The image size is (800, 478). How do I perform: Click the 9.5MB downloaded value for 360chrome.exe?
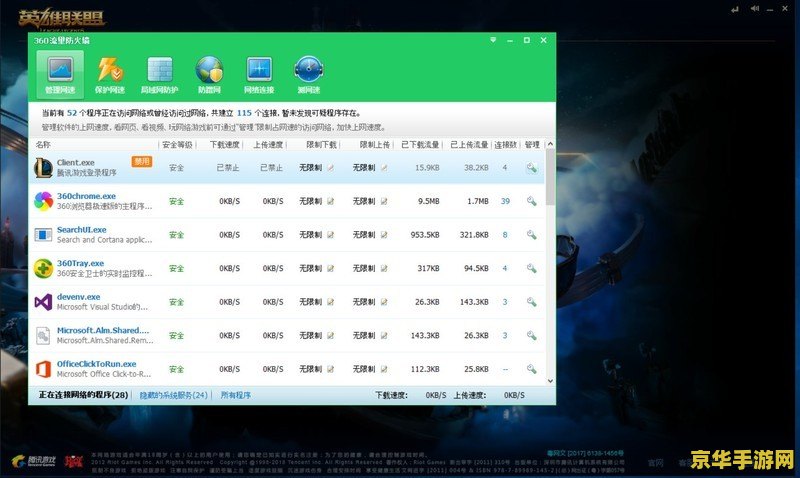[429, 201]
